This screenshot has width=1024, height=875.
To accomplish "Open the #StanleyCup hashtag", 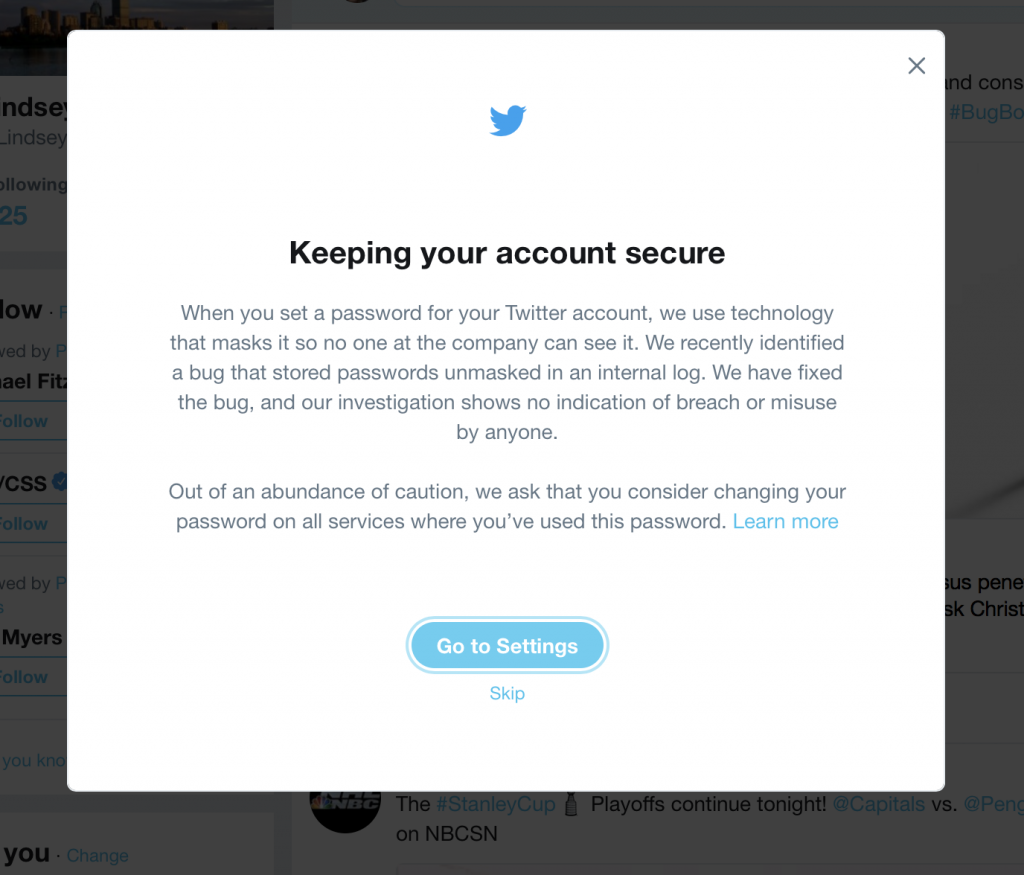I will point(495,804).
